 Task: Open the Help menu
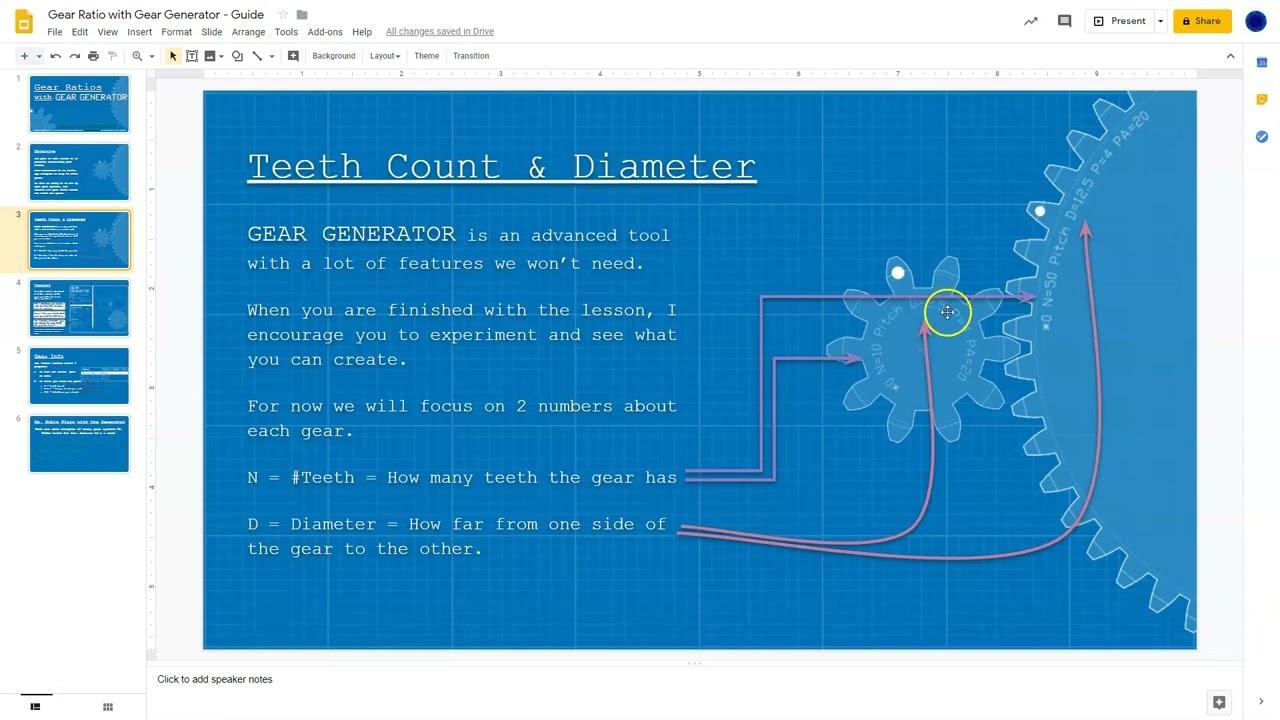[362, 32]
